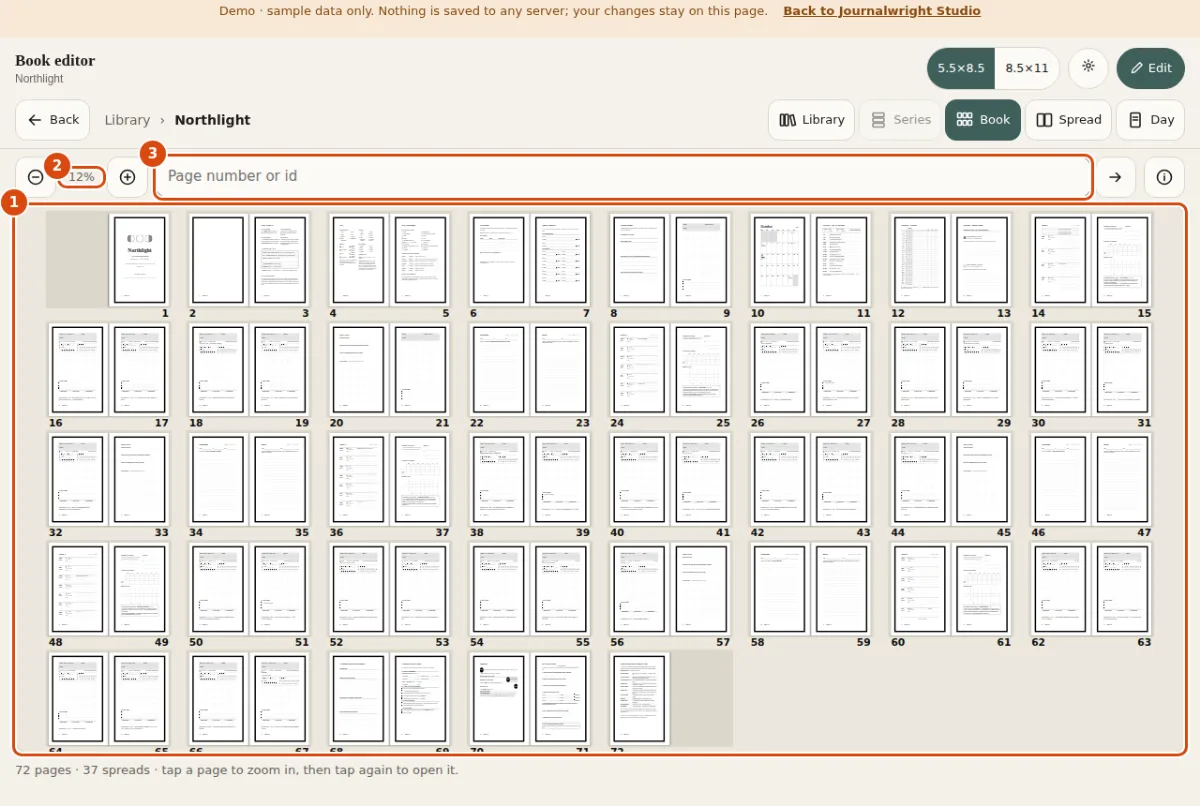Open page 7 thumbnail
Viewport: 1200px width, 806px height.
click(x=560, y=260)
